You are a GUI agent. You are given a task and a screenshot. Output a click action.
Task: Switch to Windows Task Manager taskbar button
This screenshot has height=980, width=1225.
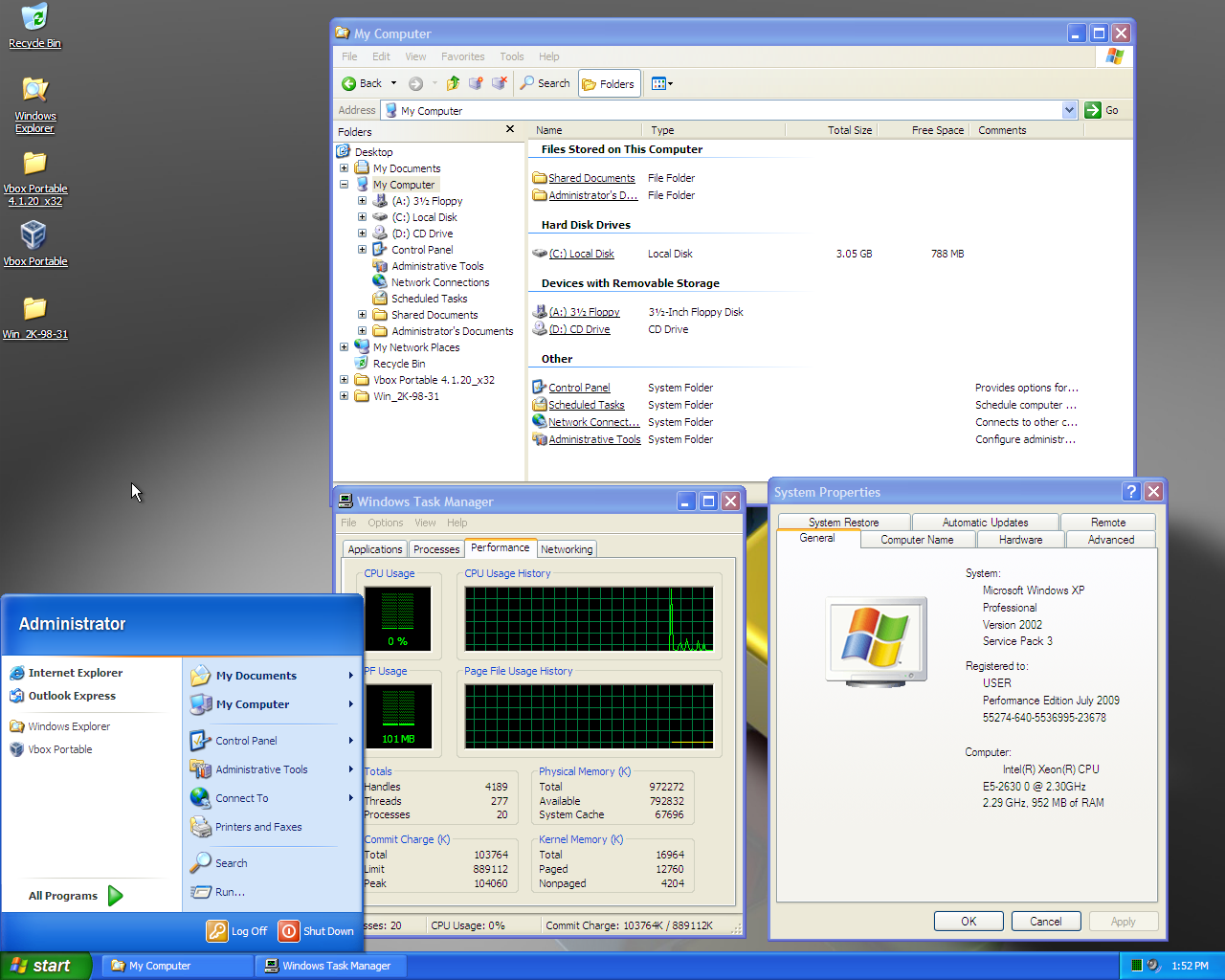click(332, 966)
